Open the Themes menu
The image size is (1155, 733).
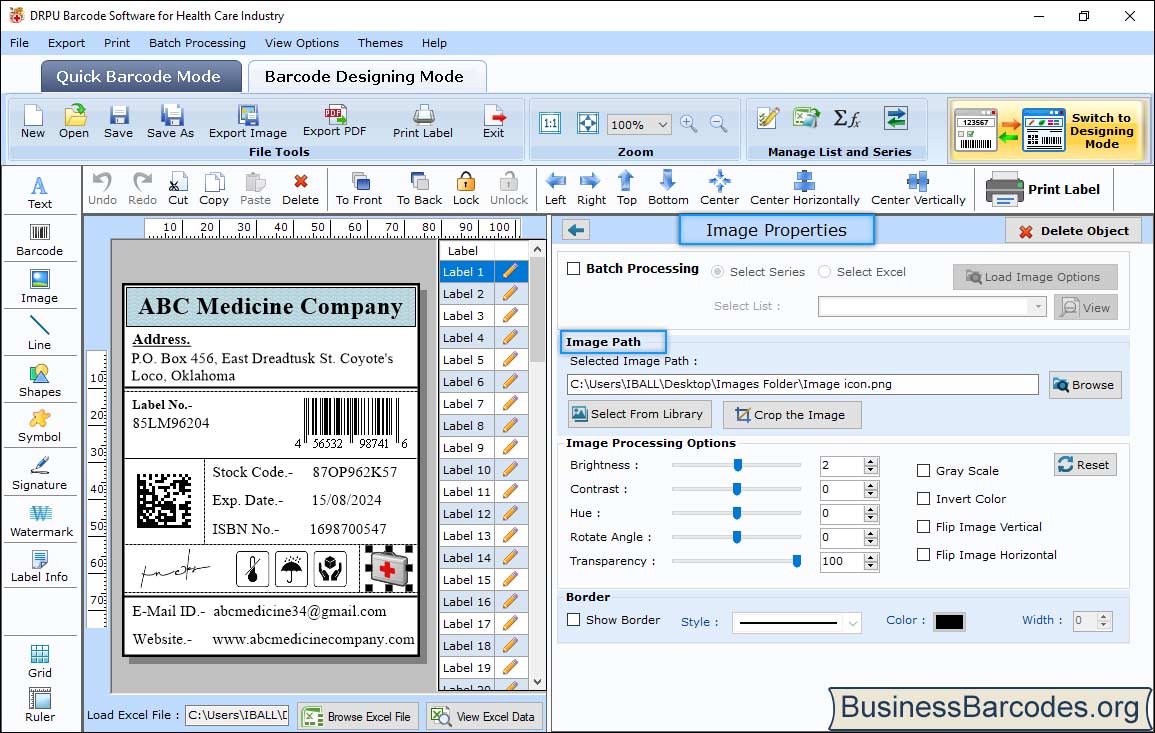380,43
